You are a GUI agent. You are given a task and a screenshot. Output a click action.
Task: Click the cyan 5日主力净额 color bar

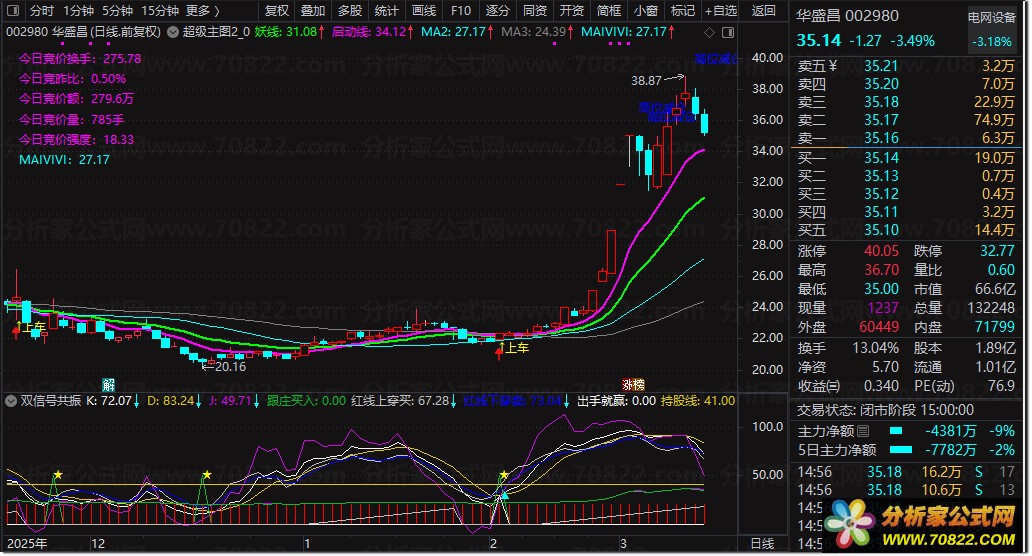click(x=902, y=450)
